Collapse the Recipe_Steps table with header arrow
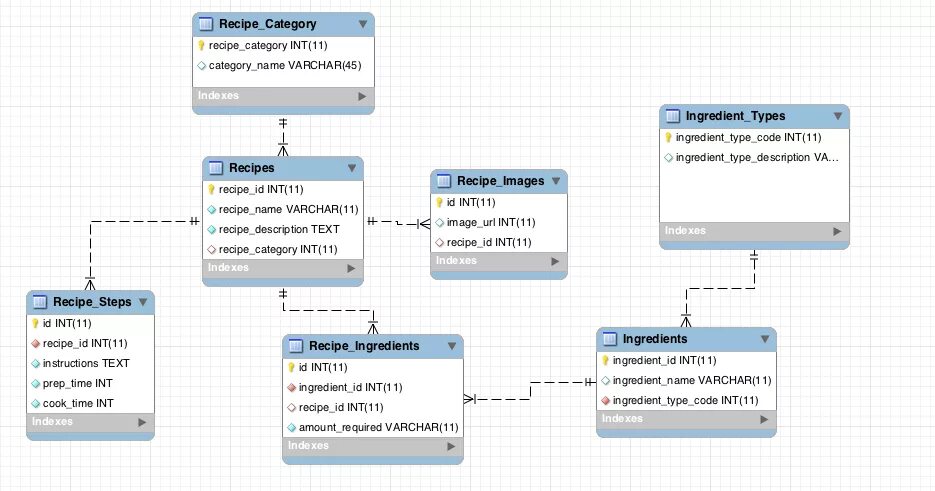The image size is (935, 491). (143, 302)
